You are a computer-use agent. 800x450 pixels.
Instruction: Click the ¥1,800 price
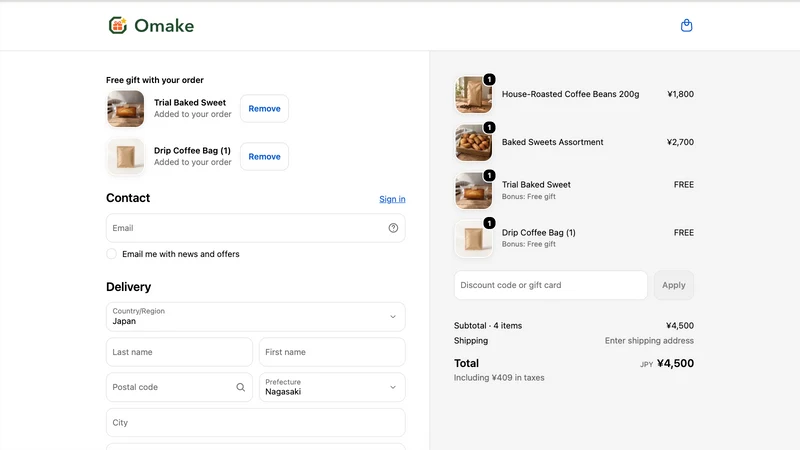pyautogui.click(x=681, y=94)
